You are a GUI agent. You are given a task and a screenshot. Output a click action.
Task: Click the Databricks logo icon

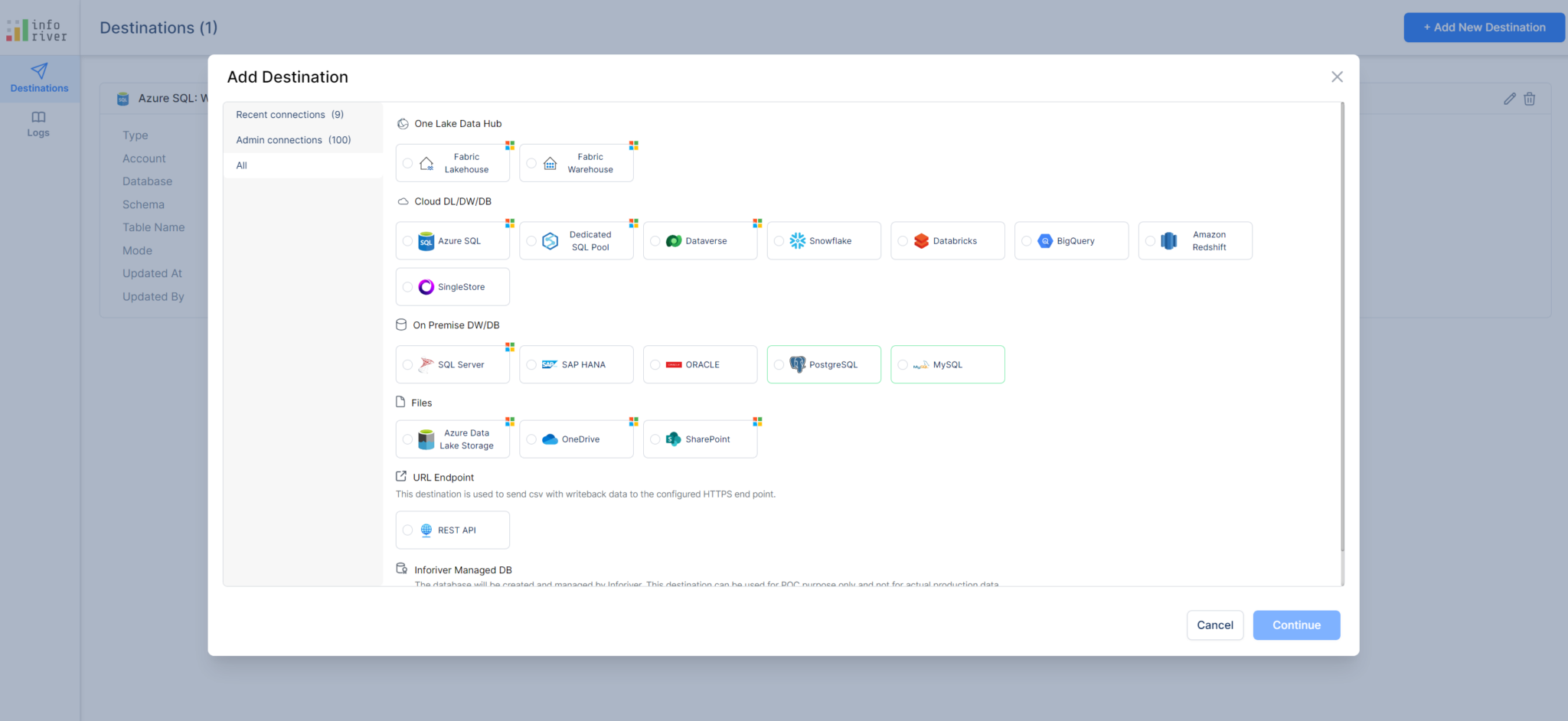[921, 241]
